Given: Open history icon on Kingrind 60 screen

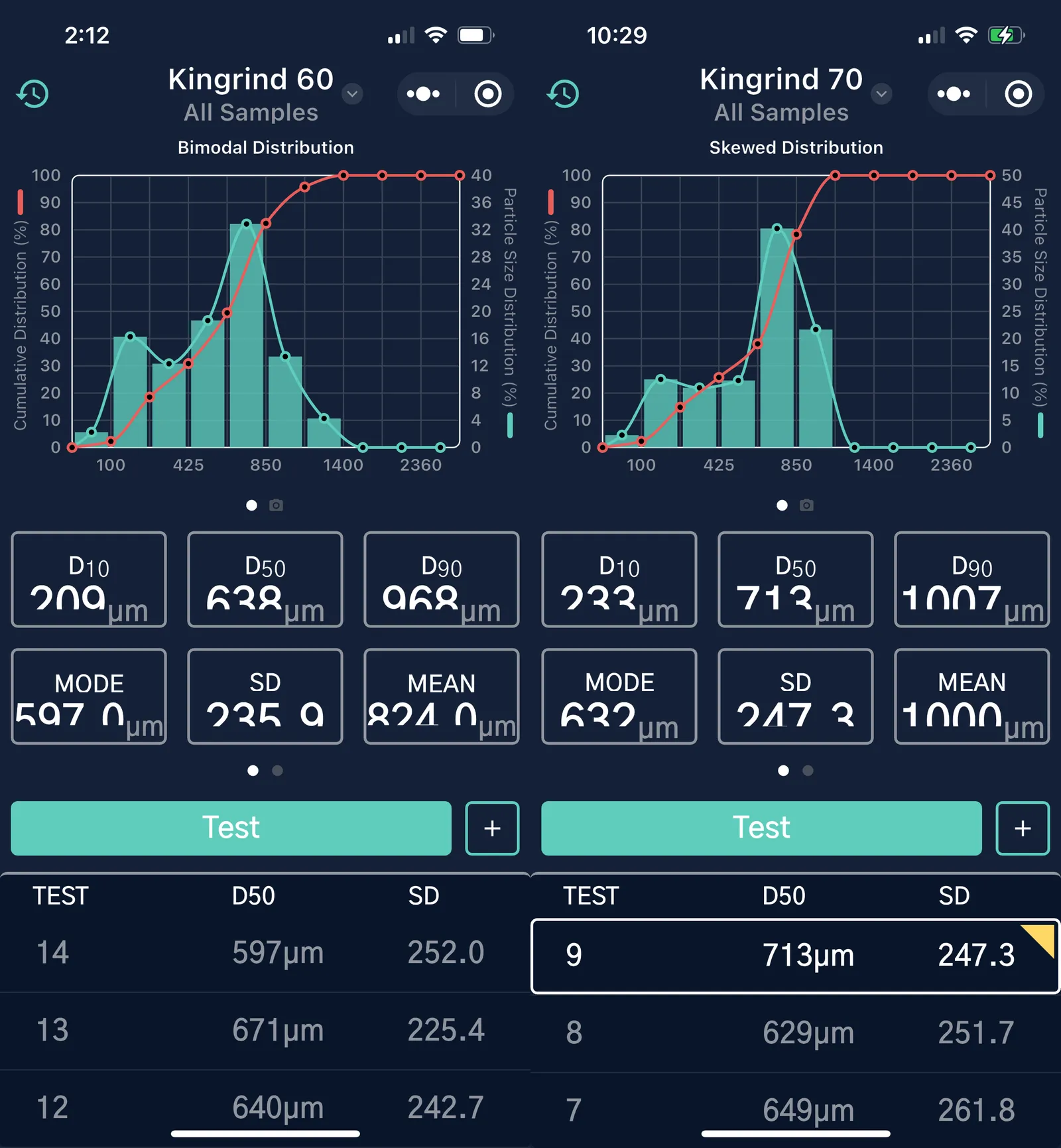Looking at the screenshot, I should [x=32, y=94].
